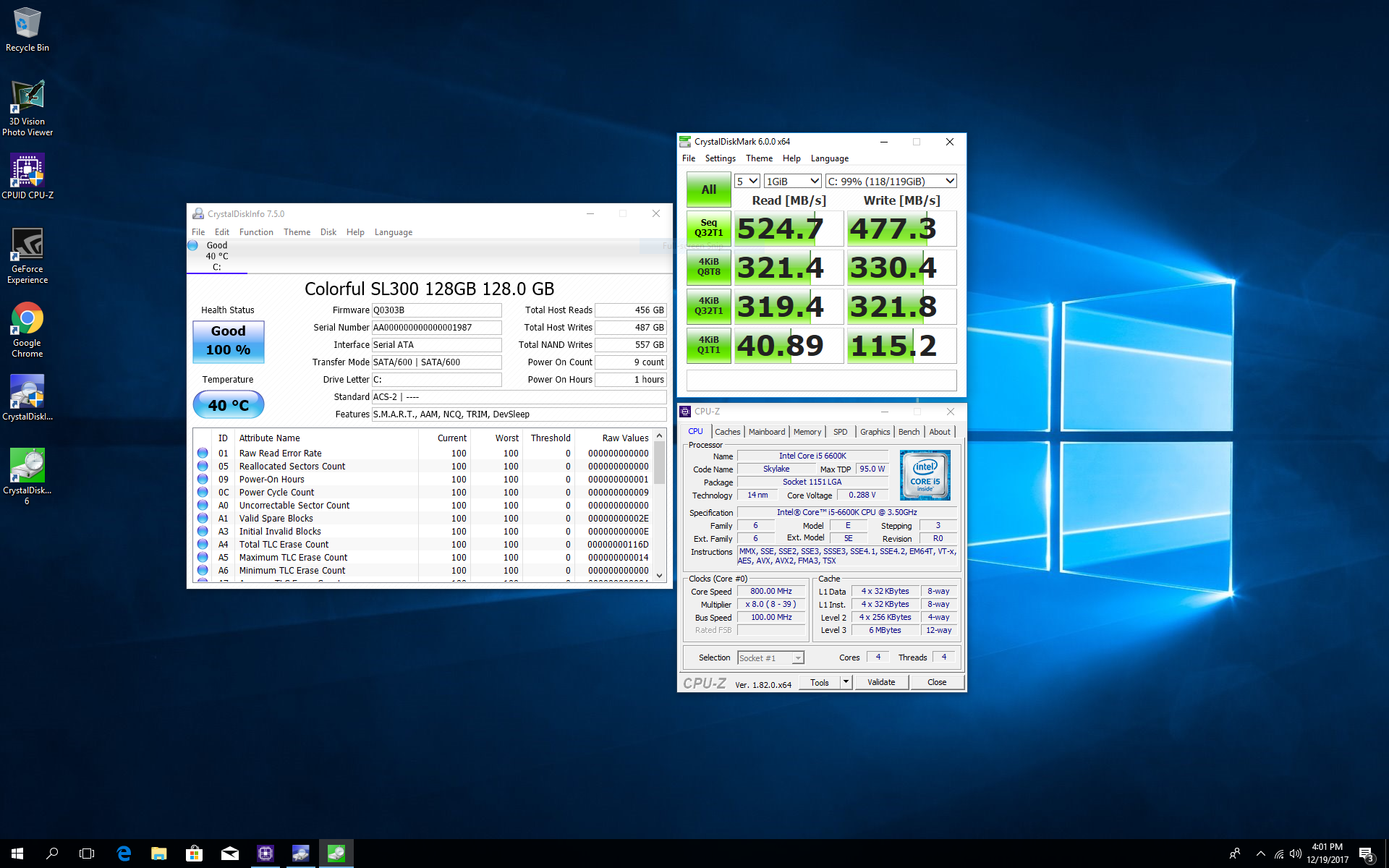This screenshot has height=868, width=1389.
Task: Open File Explorer from taskbar
Action: (x=158, y=854)
